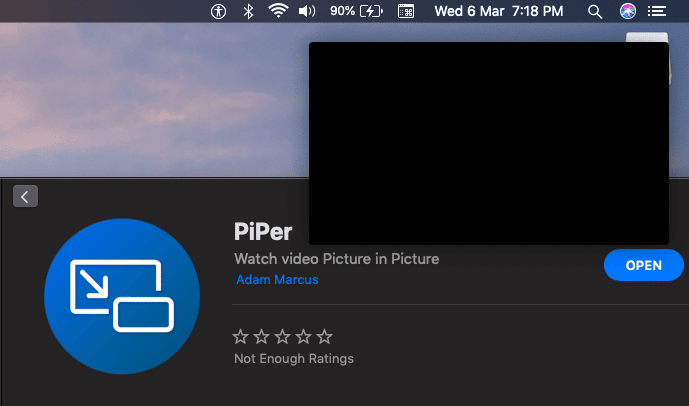The image size is (689, 406).
Task: Click the volume speaker icon
Action: pyautogui.click(x=307, y=11)
